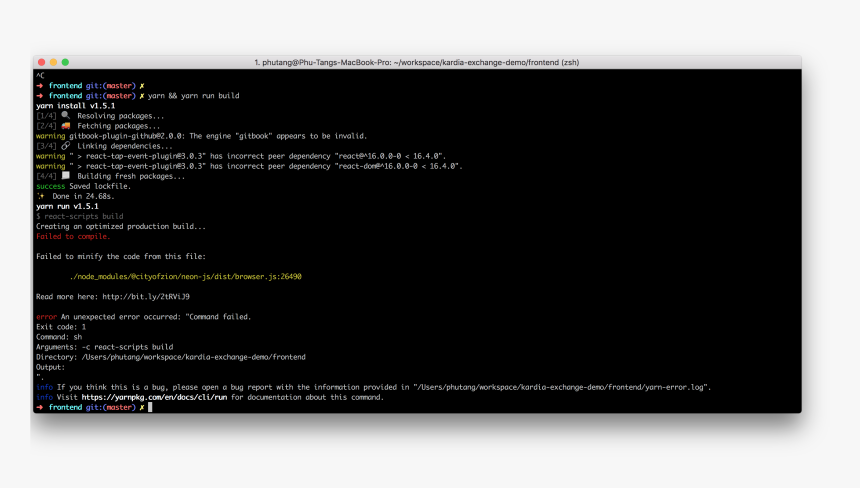Click the '^C' line at top of terminal

40,75
